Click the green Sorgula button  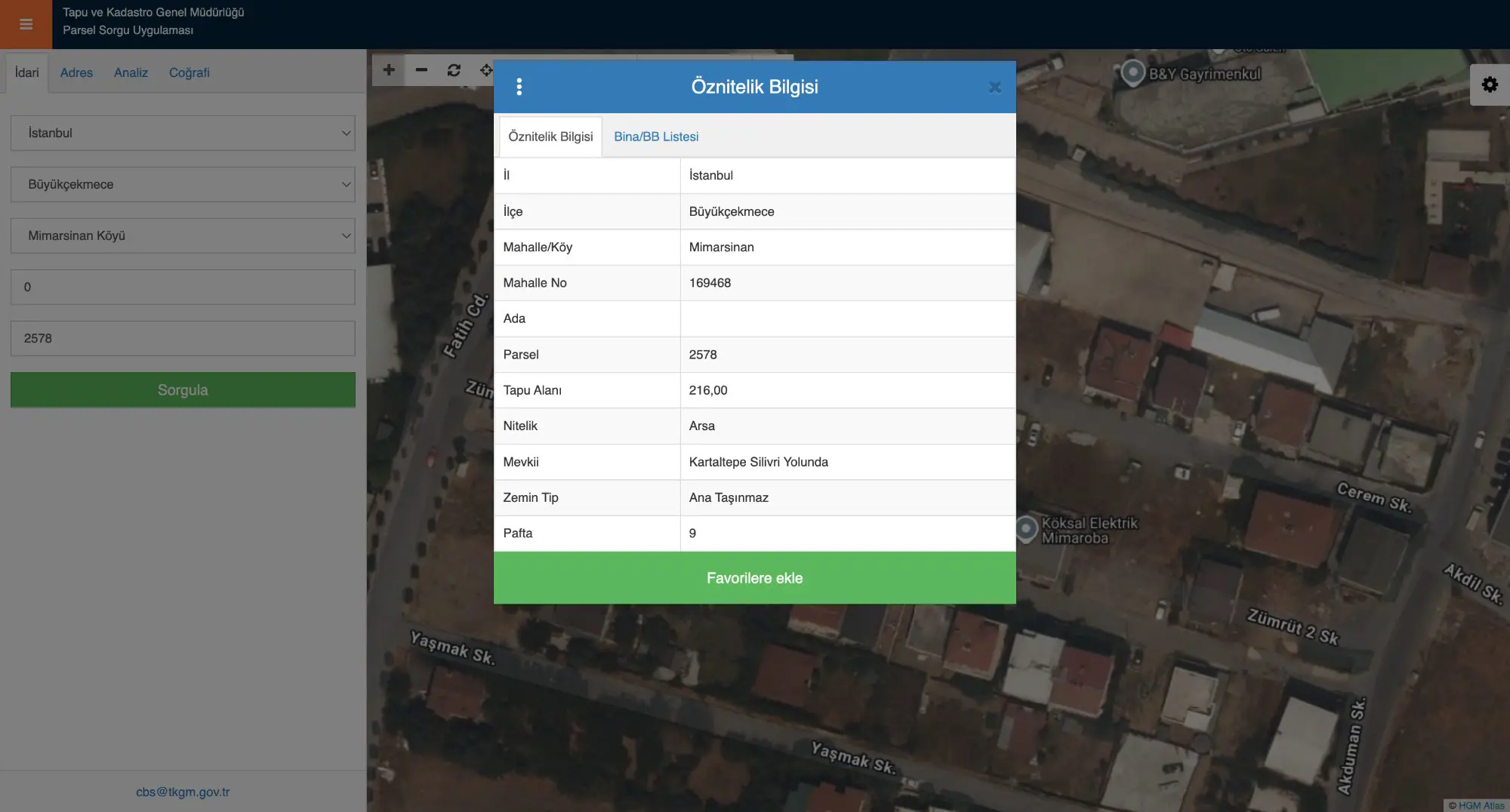click(183, 389)
